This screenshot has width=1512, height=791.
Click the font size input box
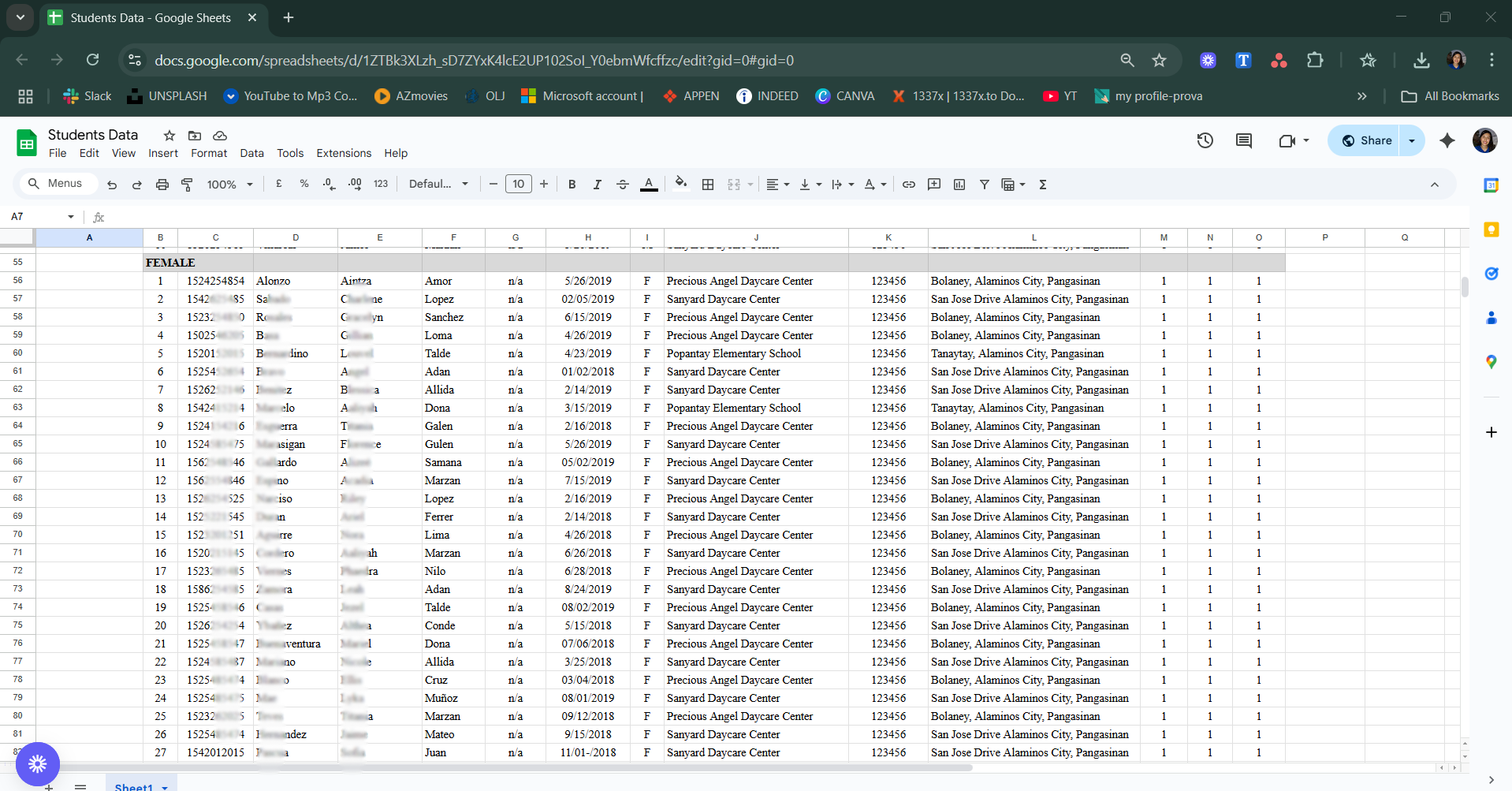(x=518, y=185)
